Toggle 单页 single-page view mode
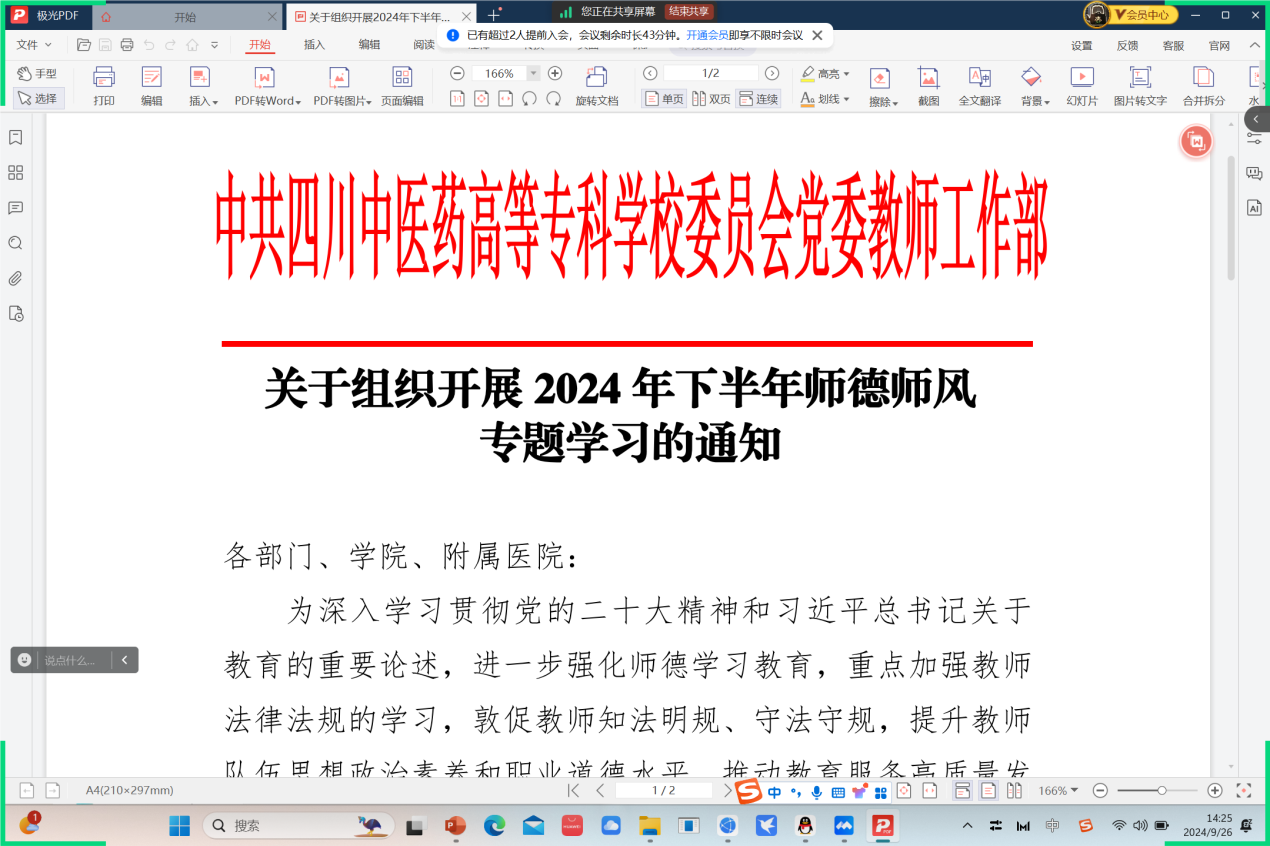1270x846 pixels. pos(663,98)
